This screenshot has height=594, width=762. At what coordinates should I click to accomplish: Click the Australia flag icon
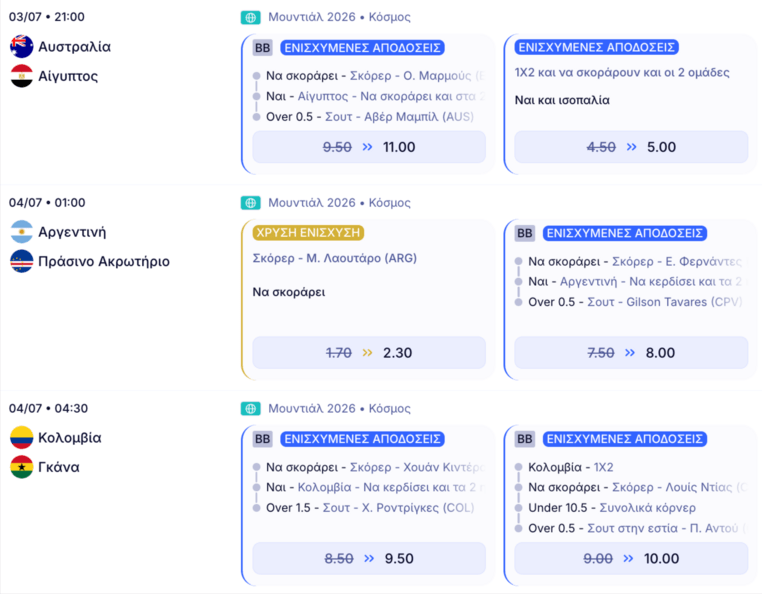tap(21, 47)
